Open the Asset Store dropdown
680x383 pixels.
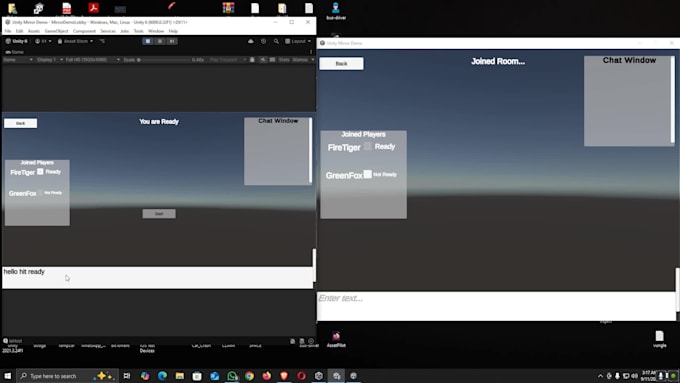click(75, 41)
